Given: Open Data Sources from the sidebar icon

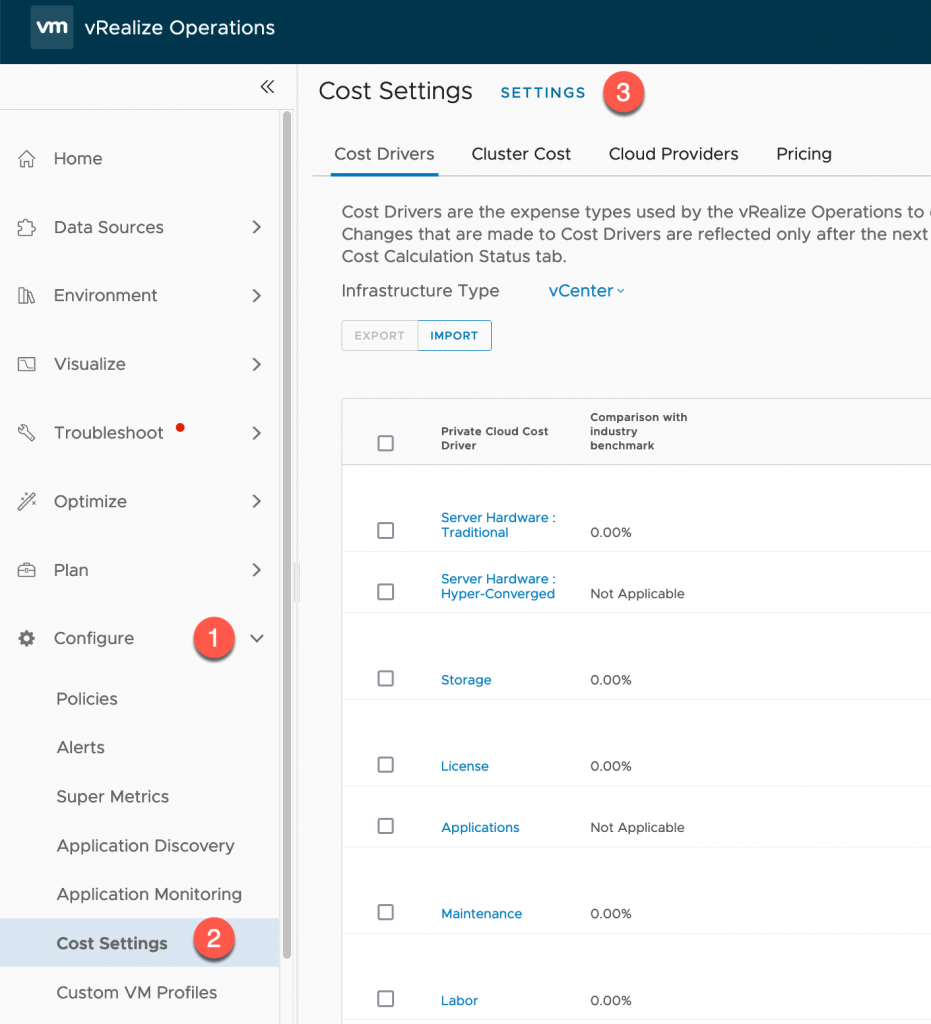Looking at the screenshot, I should (27, 227).
